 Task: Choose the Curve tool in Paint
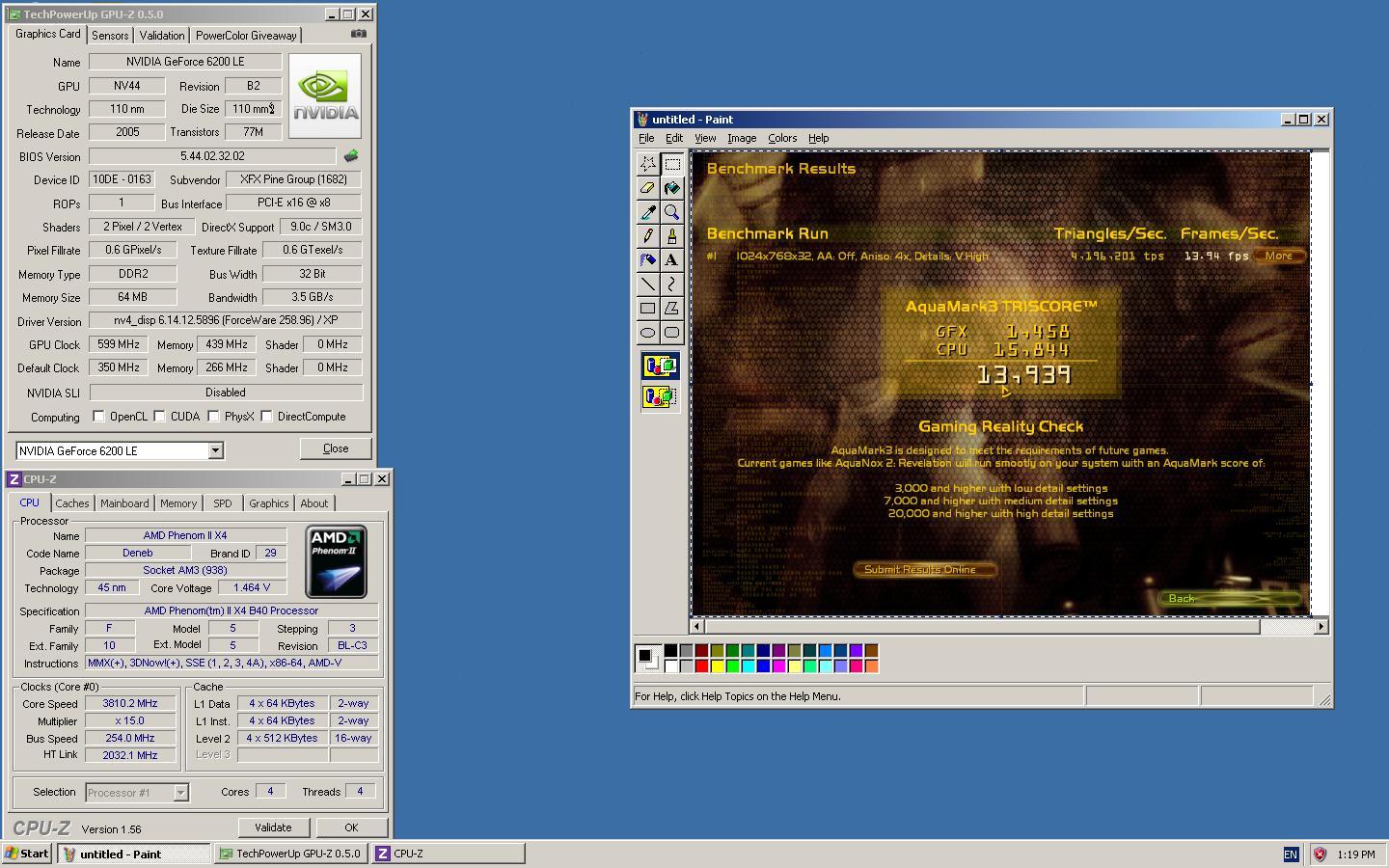tap(672, 285)
